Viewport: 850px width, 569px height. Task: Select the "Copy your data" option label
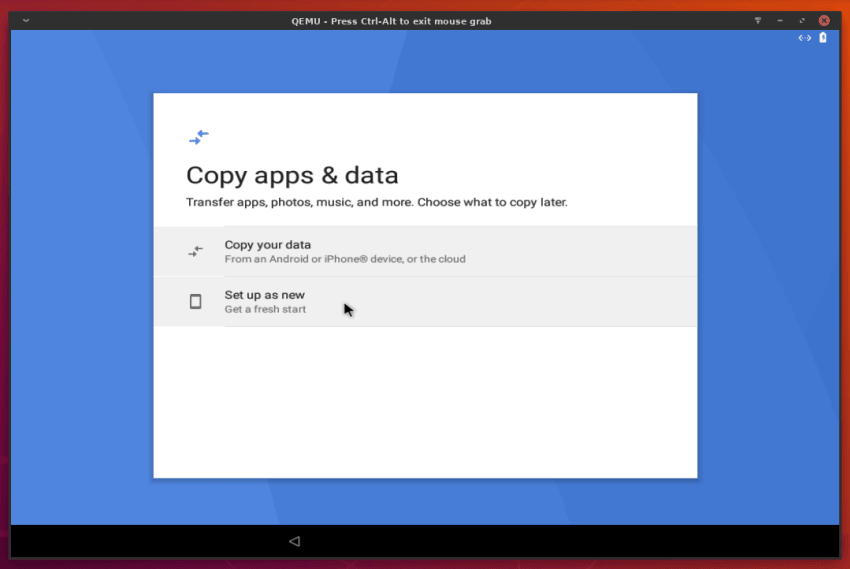pos(267,245)
